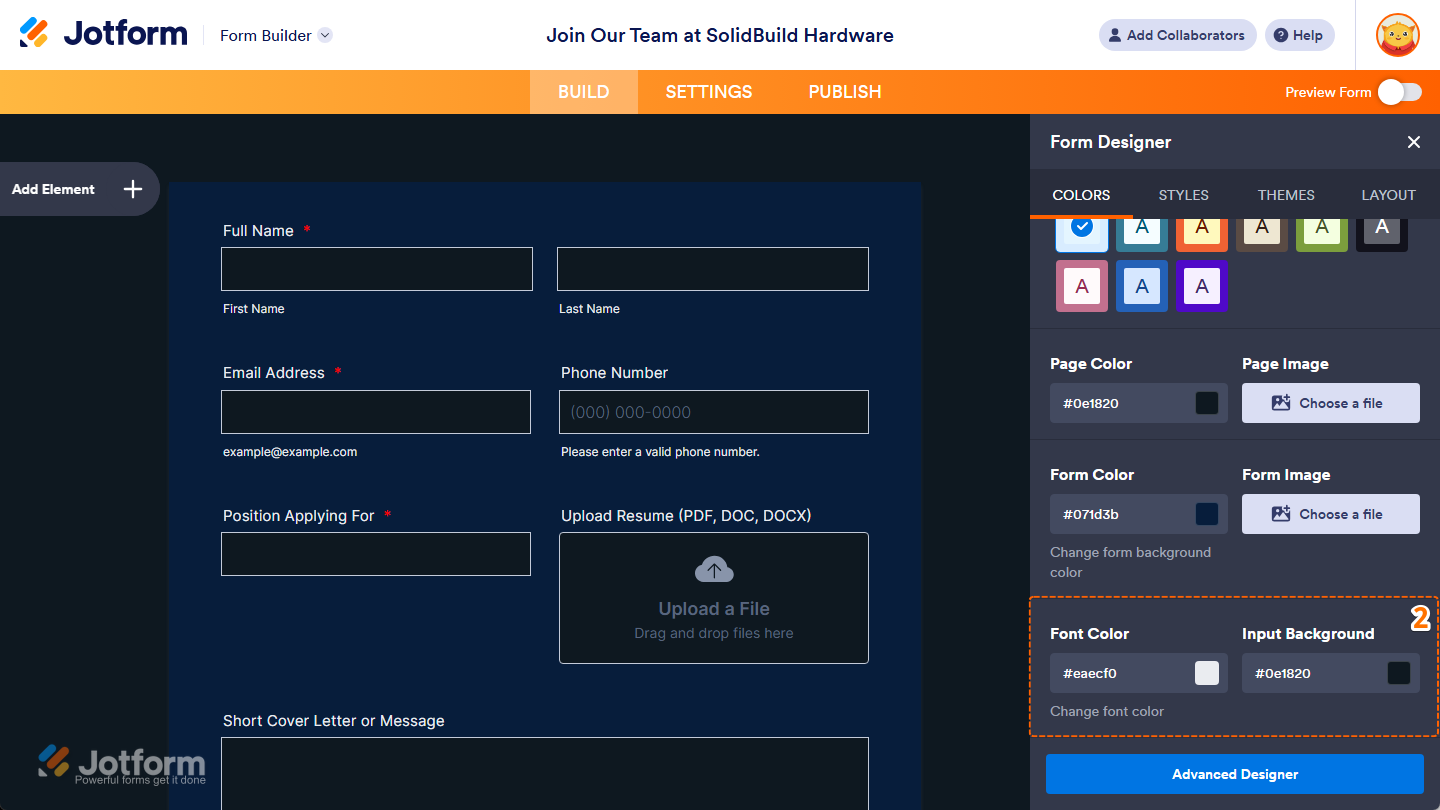Screen dimensions: 1440x810
Task: Select the STYLES tab in Form Designer
Action: 1184,195
